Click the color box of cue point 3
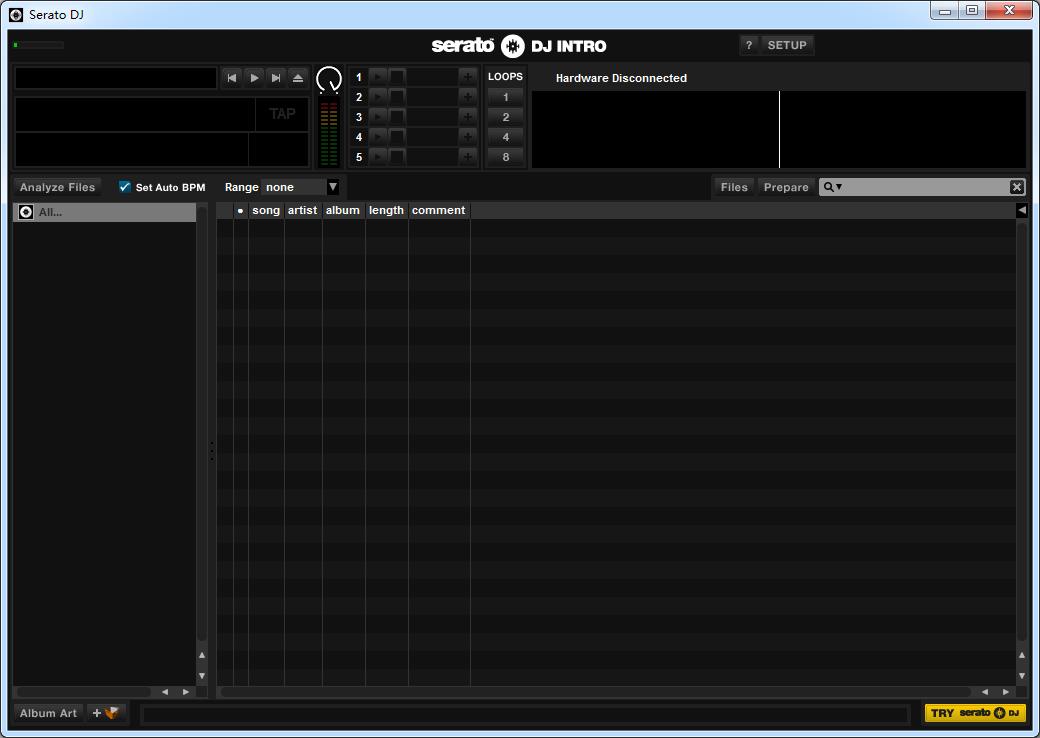 pyautogui.click(x=397, y=117)
